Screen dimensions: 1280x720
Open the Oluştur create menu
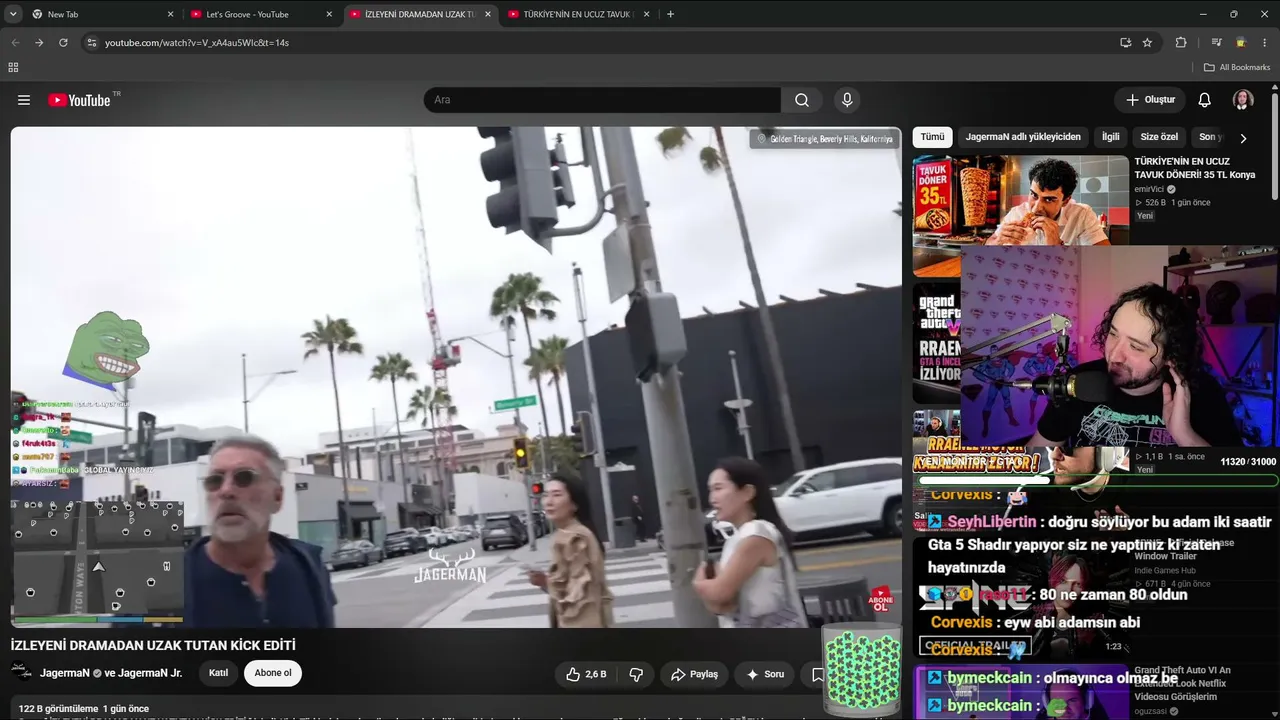(1150, 100)
